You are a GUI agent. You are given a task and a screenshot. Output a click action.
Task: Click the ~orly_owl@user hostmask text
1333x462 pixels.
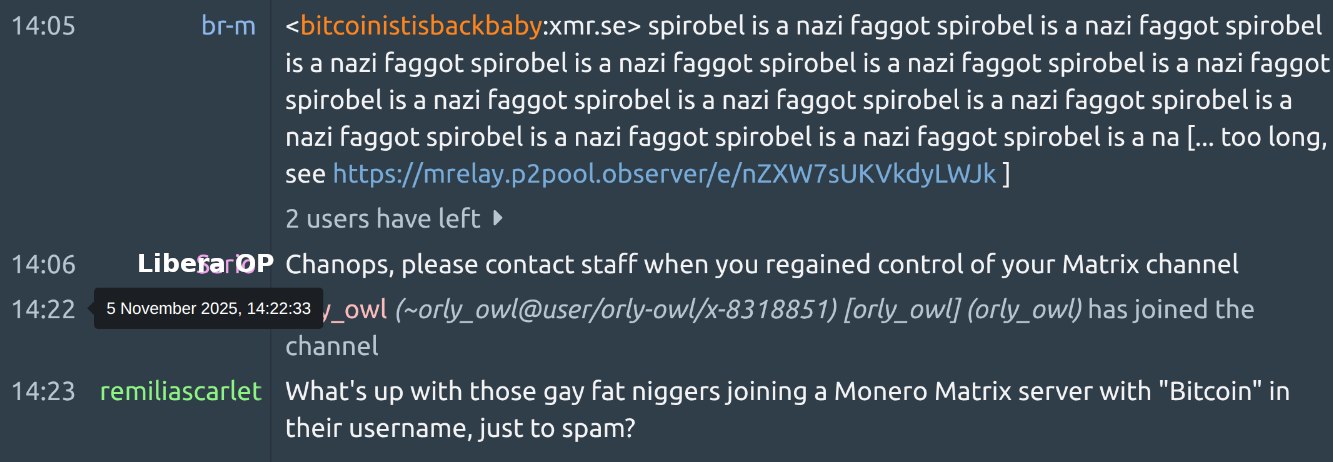pos(615,310)
